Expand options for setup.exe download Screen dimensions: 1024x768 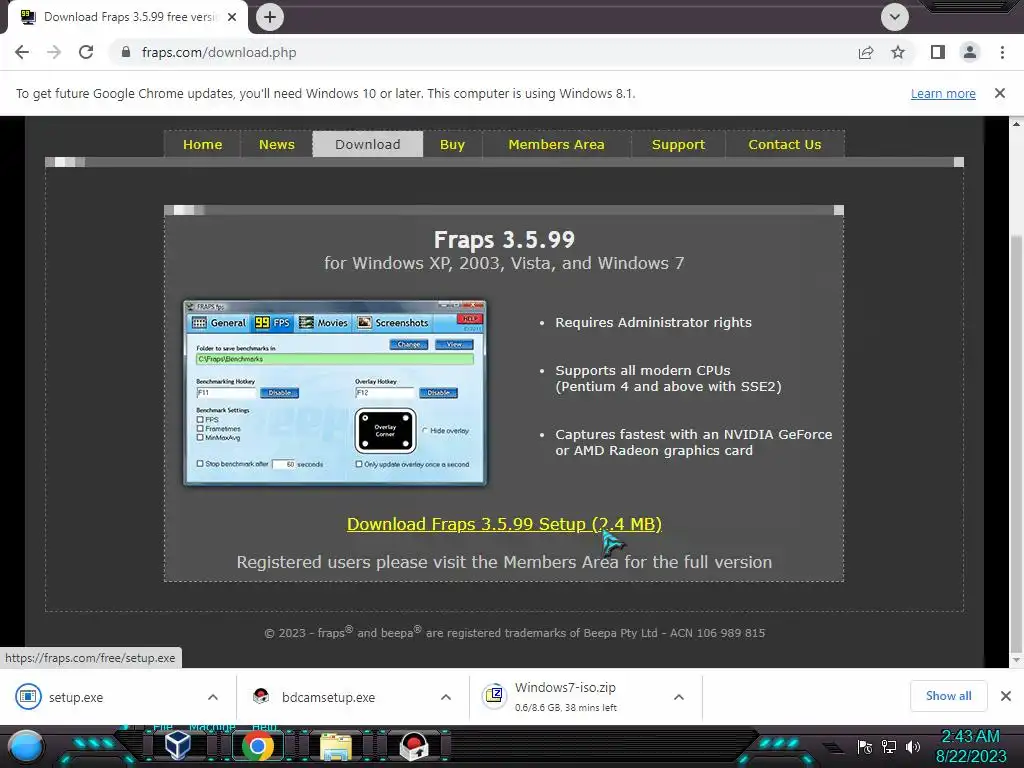pyautogui.click(x=213, y=697)
